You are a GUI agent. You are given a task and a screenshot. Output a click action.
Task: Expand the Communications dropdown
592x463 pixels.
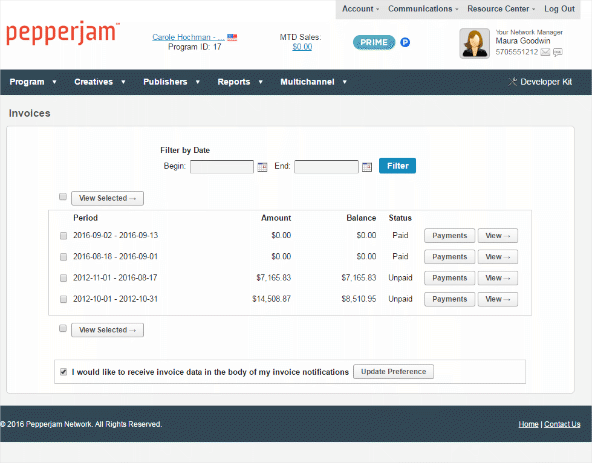pyautogui.click(x=423, y=9)
